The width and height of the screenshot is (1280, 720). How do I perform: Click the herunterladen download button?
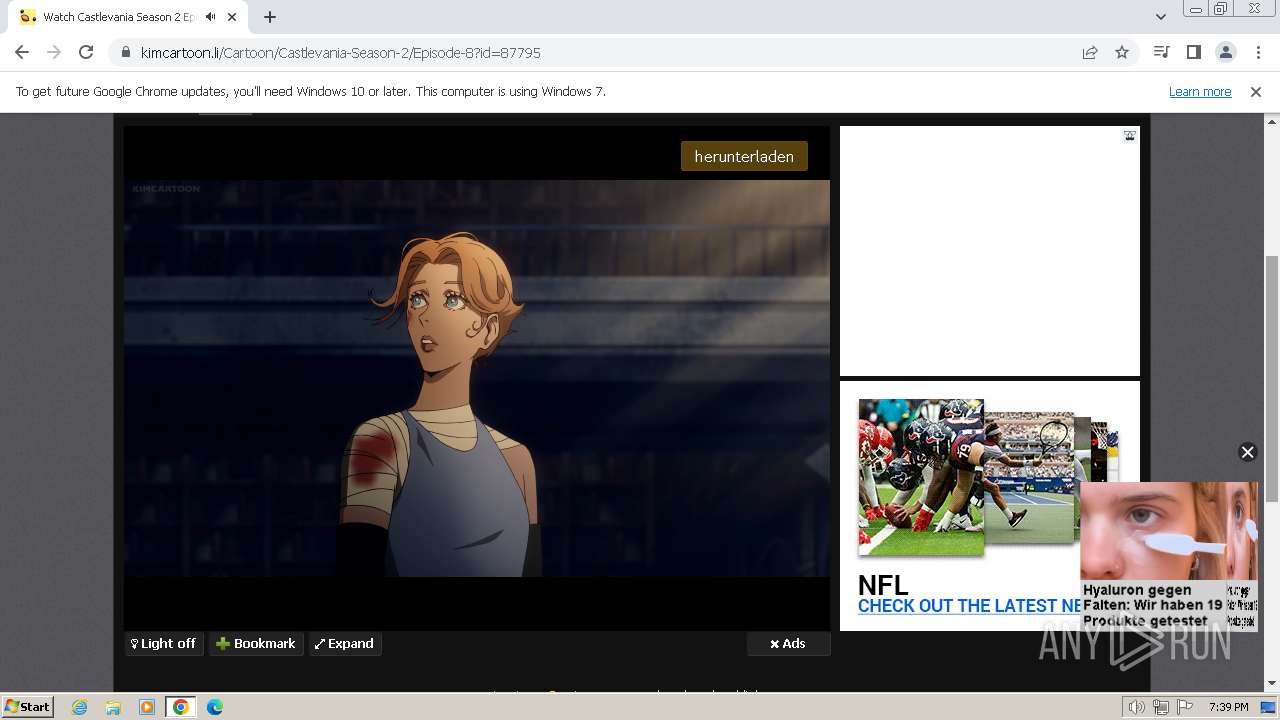744,156
